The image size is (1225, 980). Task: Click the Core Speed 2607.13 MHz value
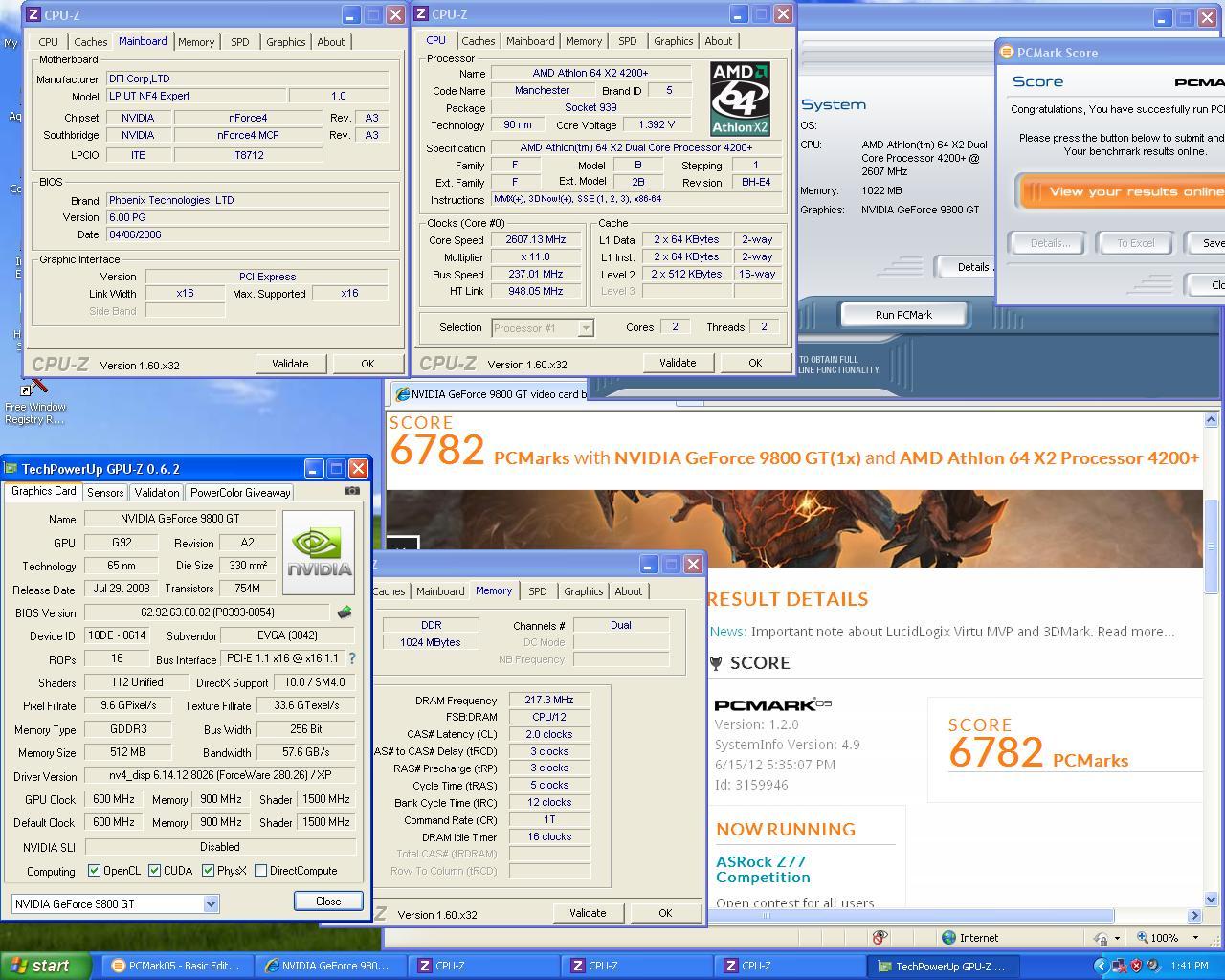pos(535,240)
